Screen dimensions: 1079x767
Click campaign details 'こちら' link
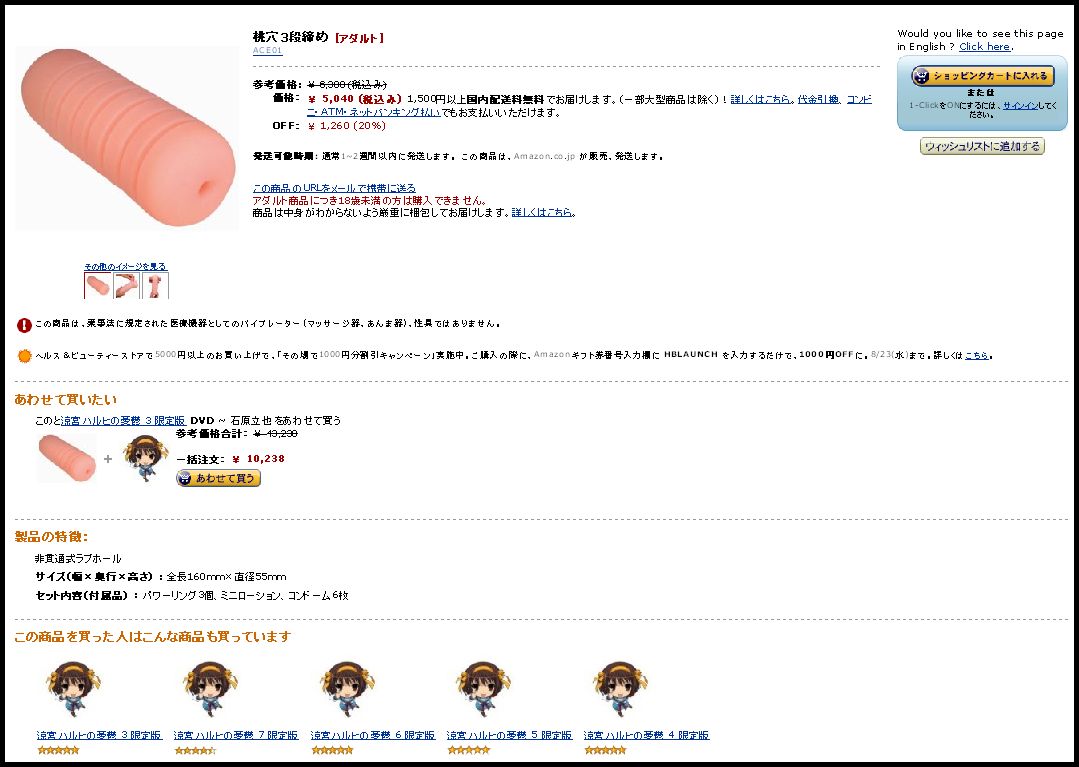click(x=976, y=356)
